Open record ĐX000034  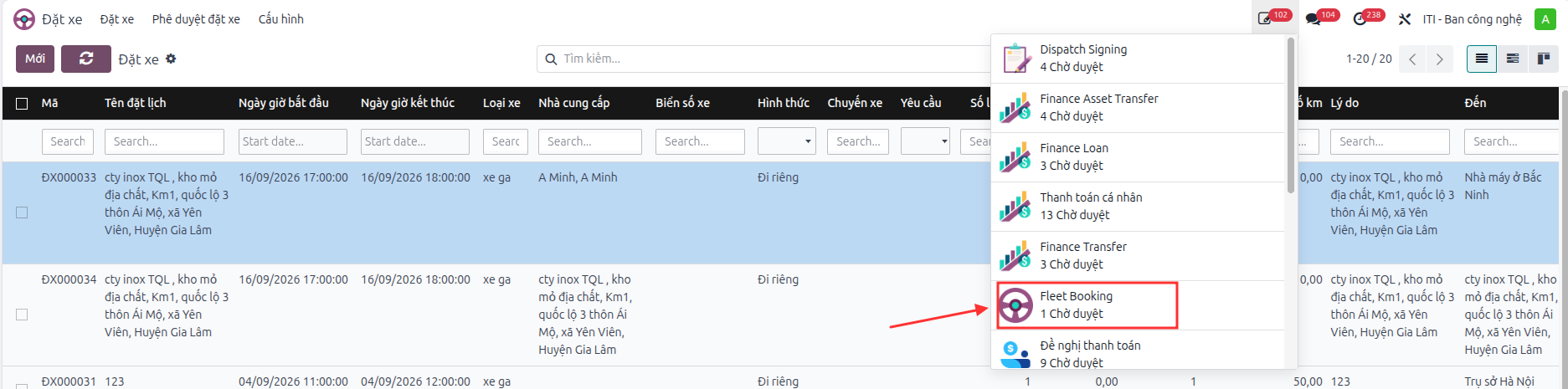pyautogui.click(x=69, y=279)
